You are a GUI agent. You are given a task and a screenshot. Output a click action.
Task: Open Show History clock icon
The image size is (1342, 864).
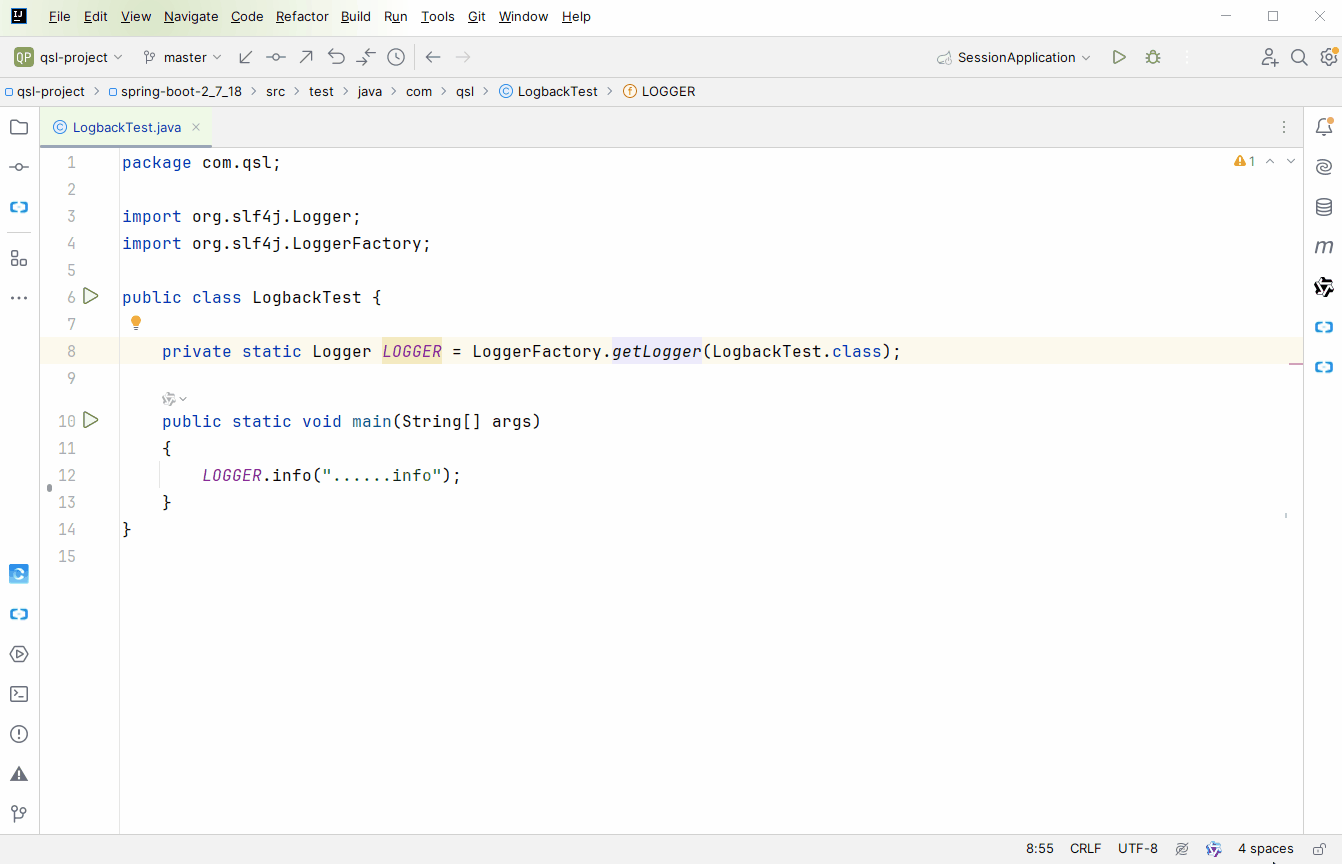click(396, 57)
